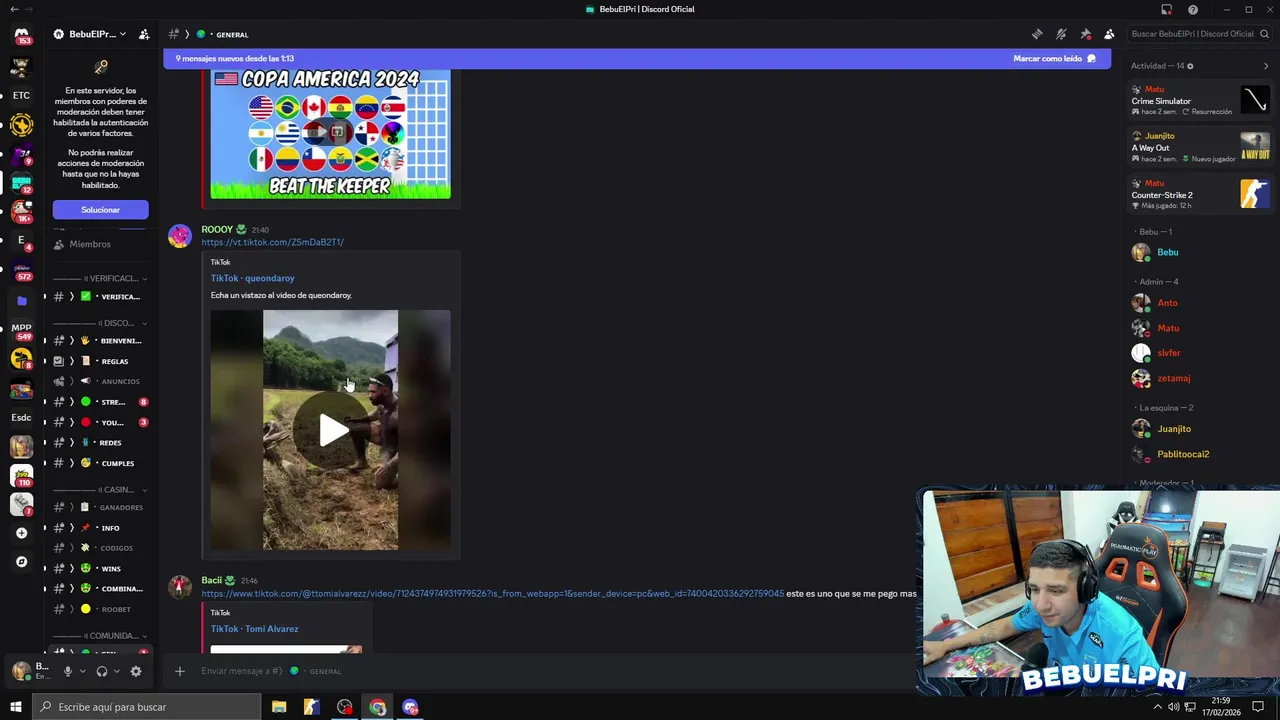
Task: Open the REGLAS channel
Action: click(x=99, y=361)
